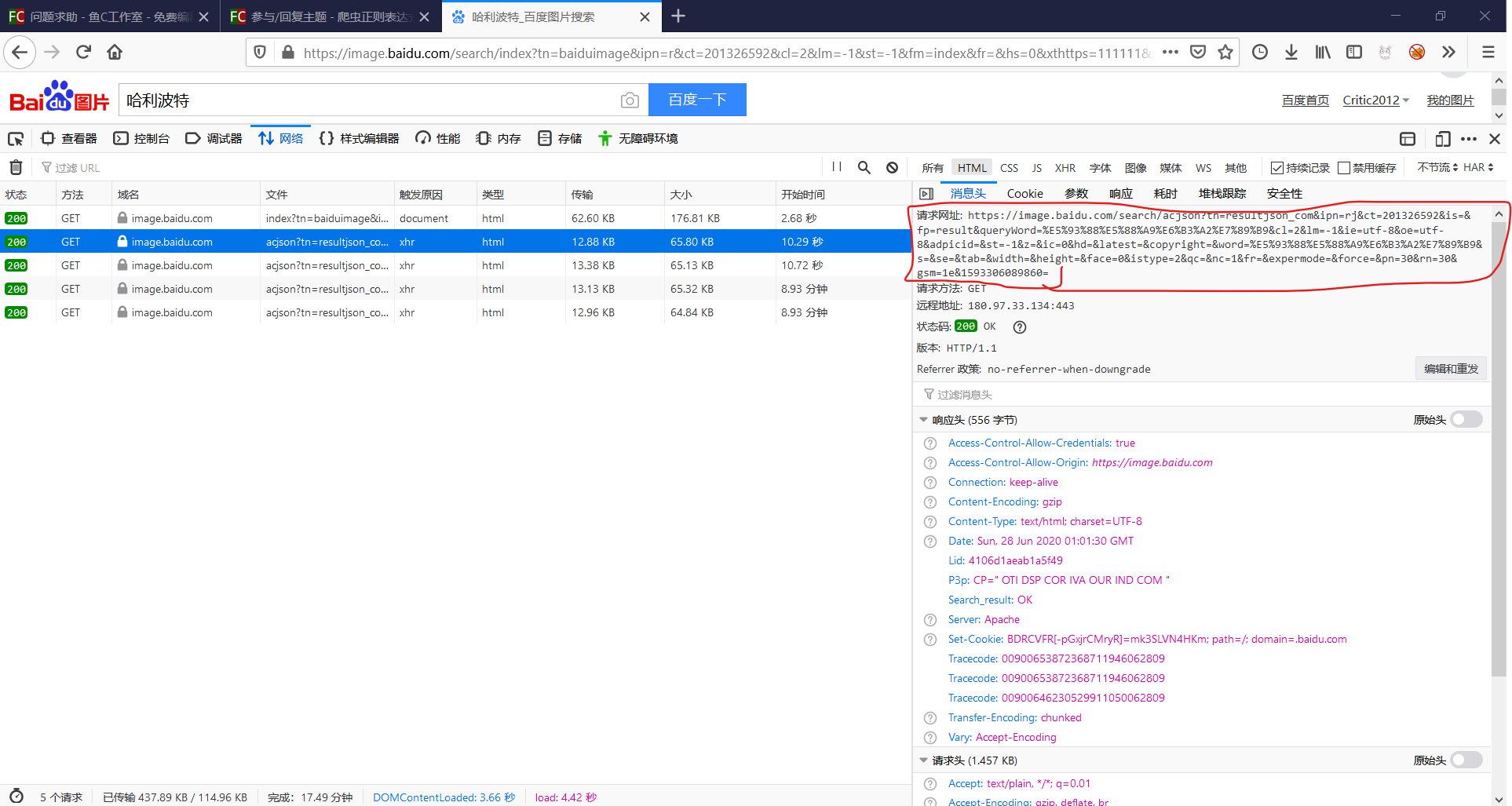The height and width of the screenshot is (806, 1512).
Task: Open the Cookie details tab
Action: click(1024, 194)
